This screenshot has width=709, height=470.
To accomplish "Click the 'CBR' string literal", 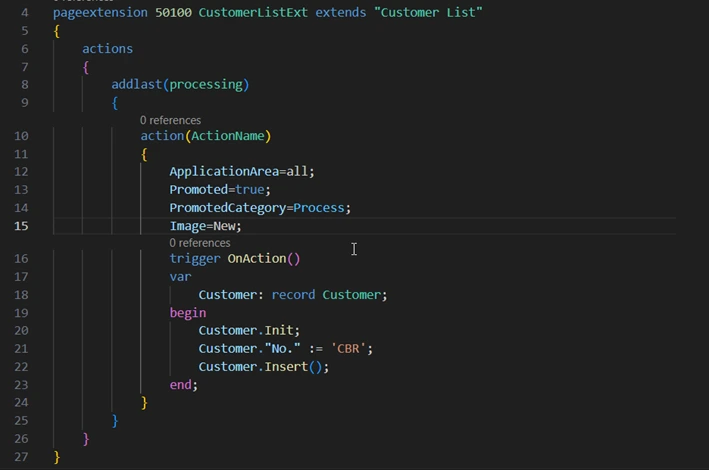I will (348, 349).
